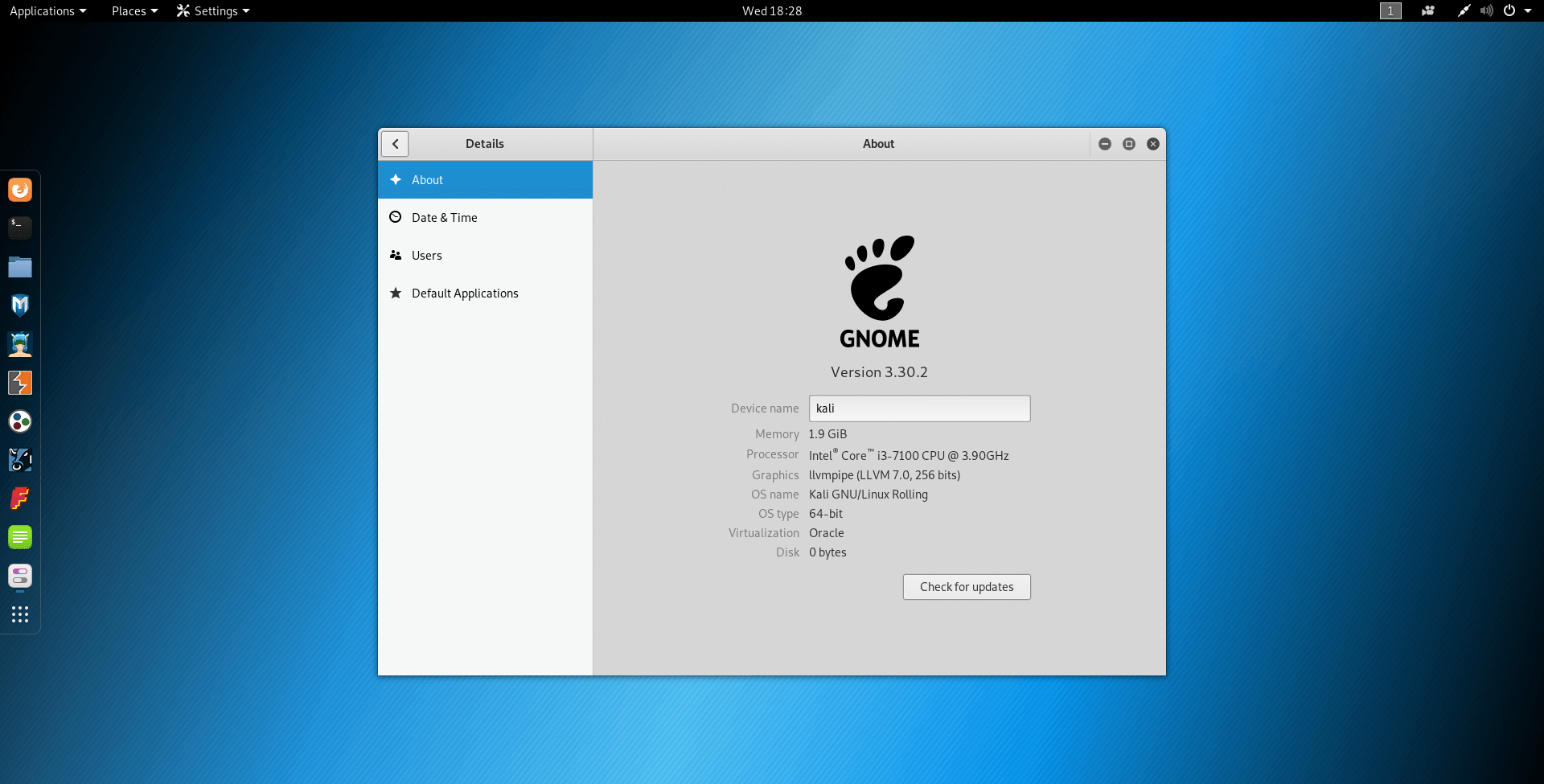
Task: Expand system menu dropdown arrow
Action: click(x=1528, y=10)
